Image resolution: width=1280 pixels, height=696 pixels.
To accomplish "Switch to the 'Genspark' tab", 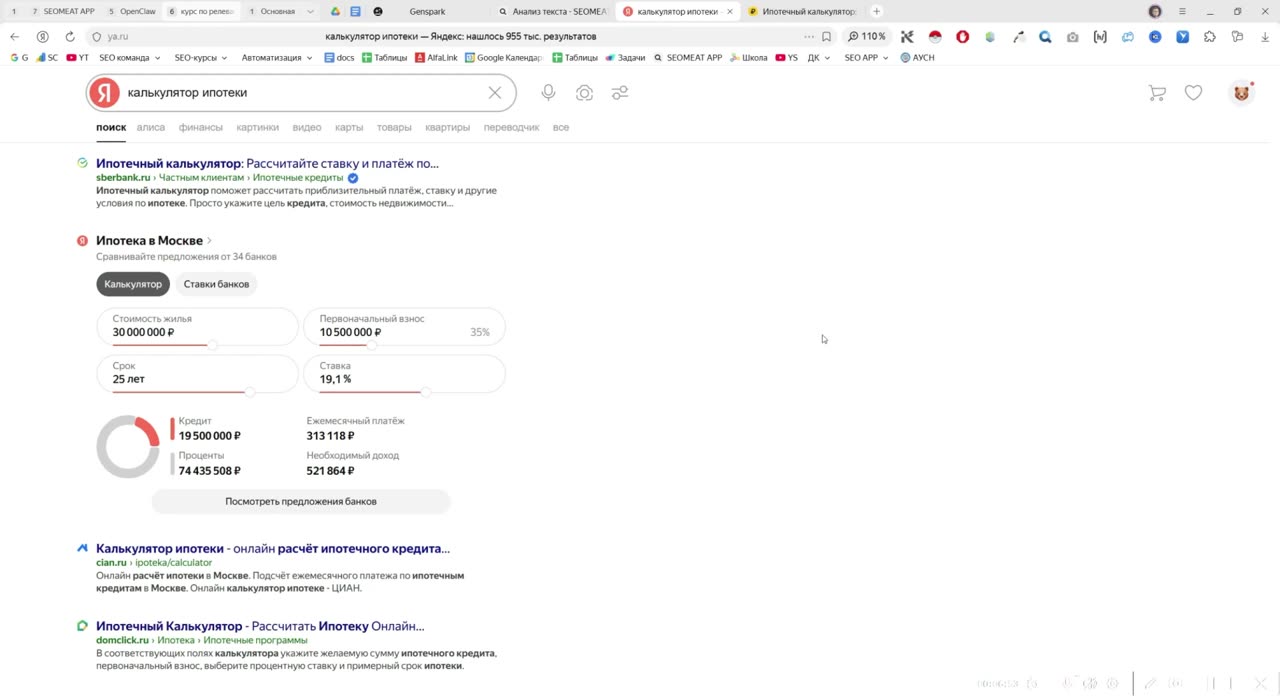I will (427, 11).
